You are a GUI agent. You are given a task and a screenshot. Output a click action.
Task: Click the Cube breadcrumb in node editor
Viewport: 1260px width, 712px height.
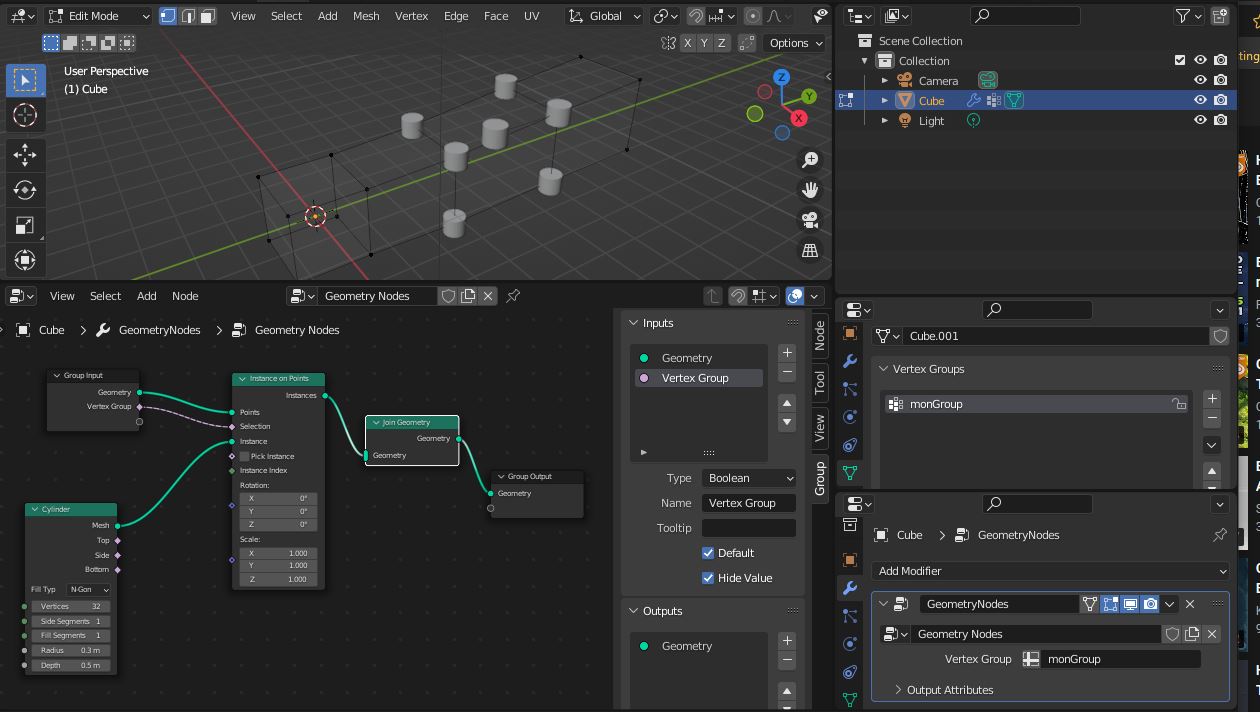(x=40, y=330)
